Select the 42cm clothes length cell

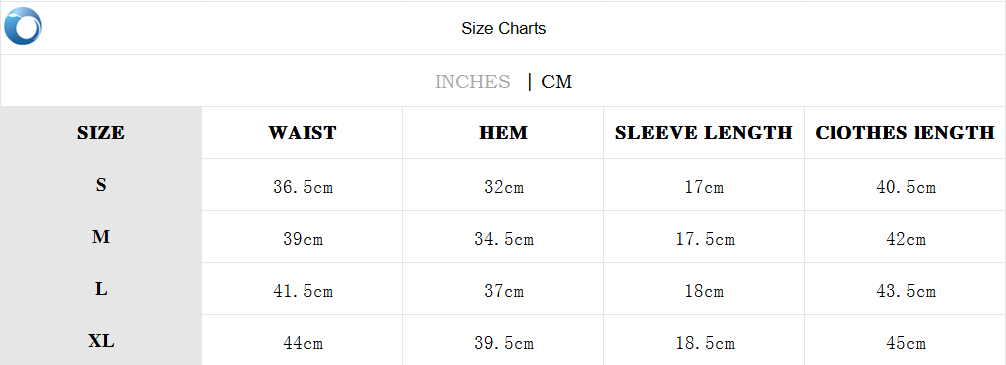[906, 239]
